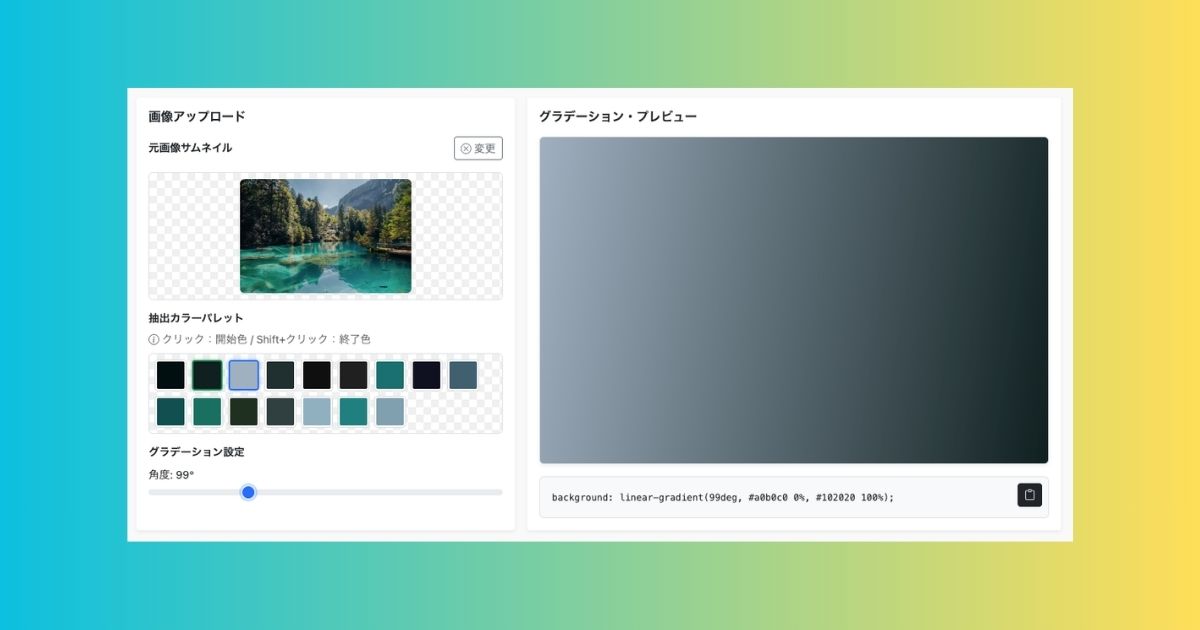
Task: Select the first near-black swatch in top row
Action: tap(170, 375)
